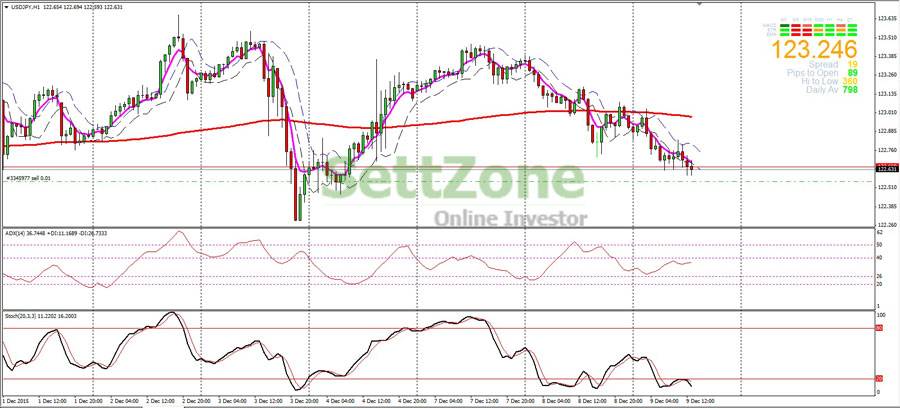This screenshot has width=900, height=408.
Task: Click the ADX scale value 40
Action: click(x=879, y=258)
